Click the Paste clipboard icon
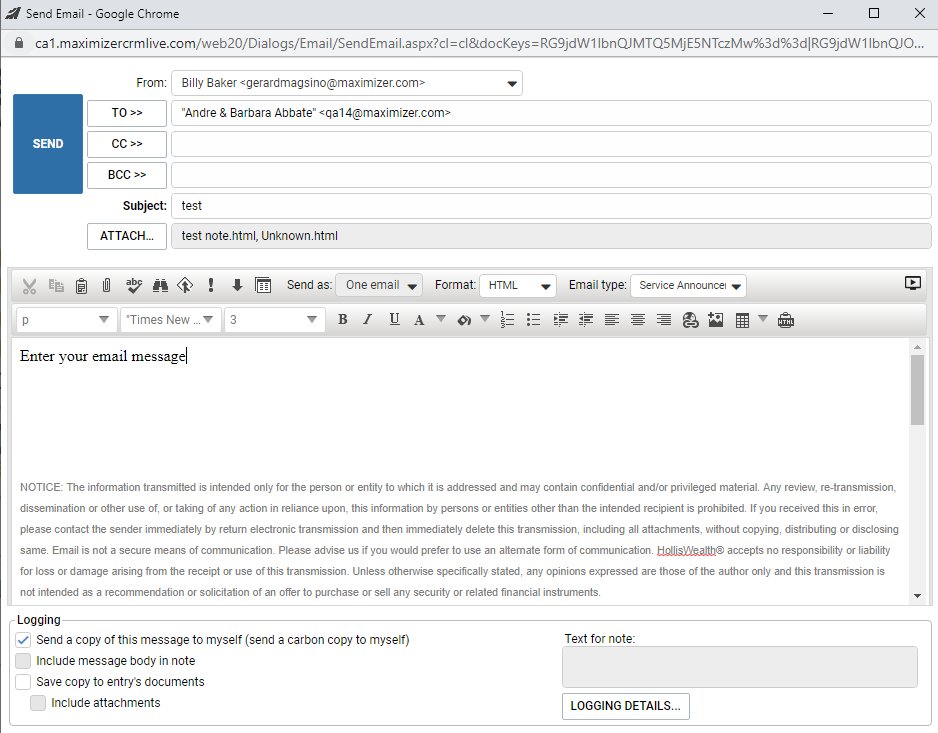 (81, 285)
